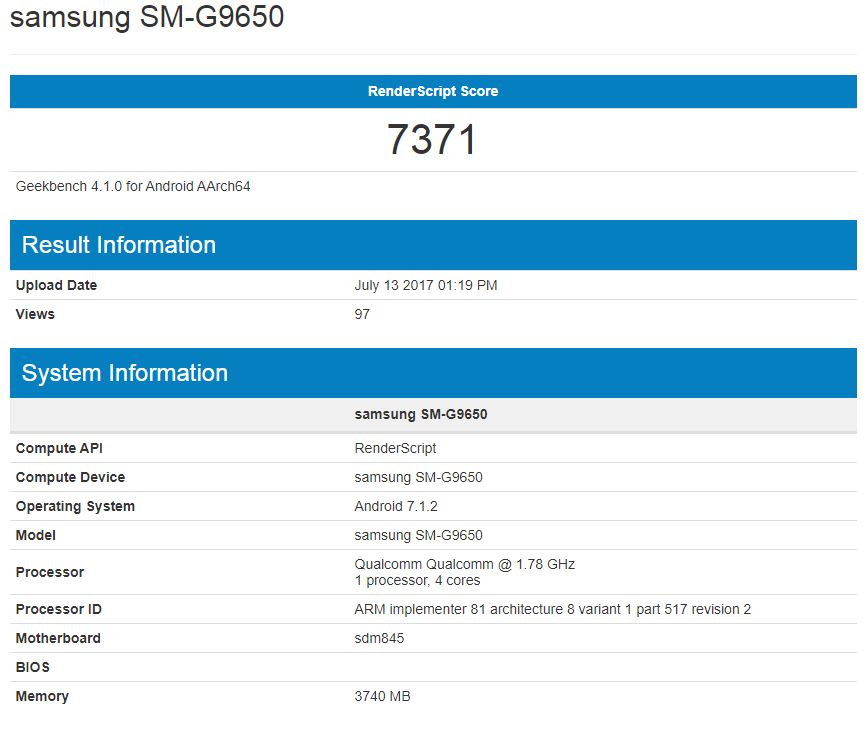Click the 'Model' row label

tap(36, 535)
